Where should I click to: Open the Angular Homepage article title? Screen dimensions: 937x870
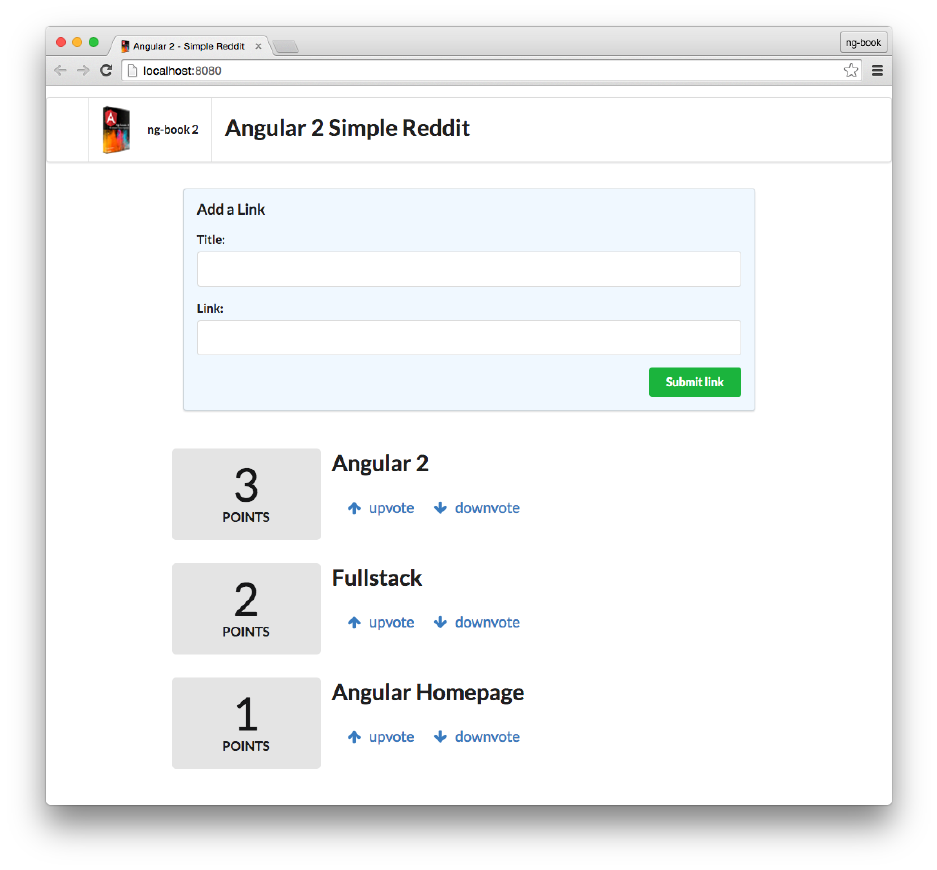coord(427,692)
